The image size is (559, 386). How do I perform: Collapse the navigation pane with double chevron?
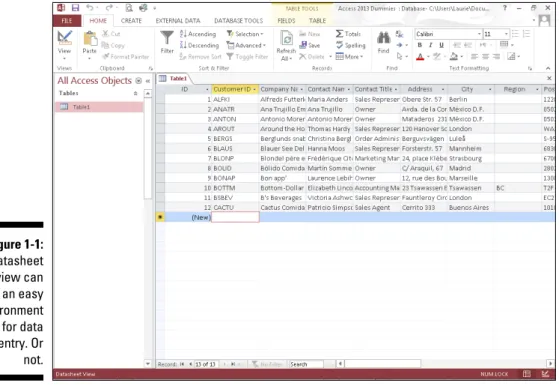[148, 81]
